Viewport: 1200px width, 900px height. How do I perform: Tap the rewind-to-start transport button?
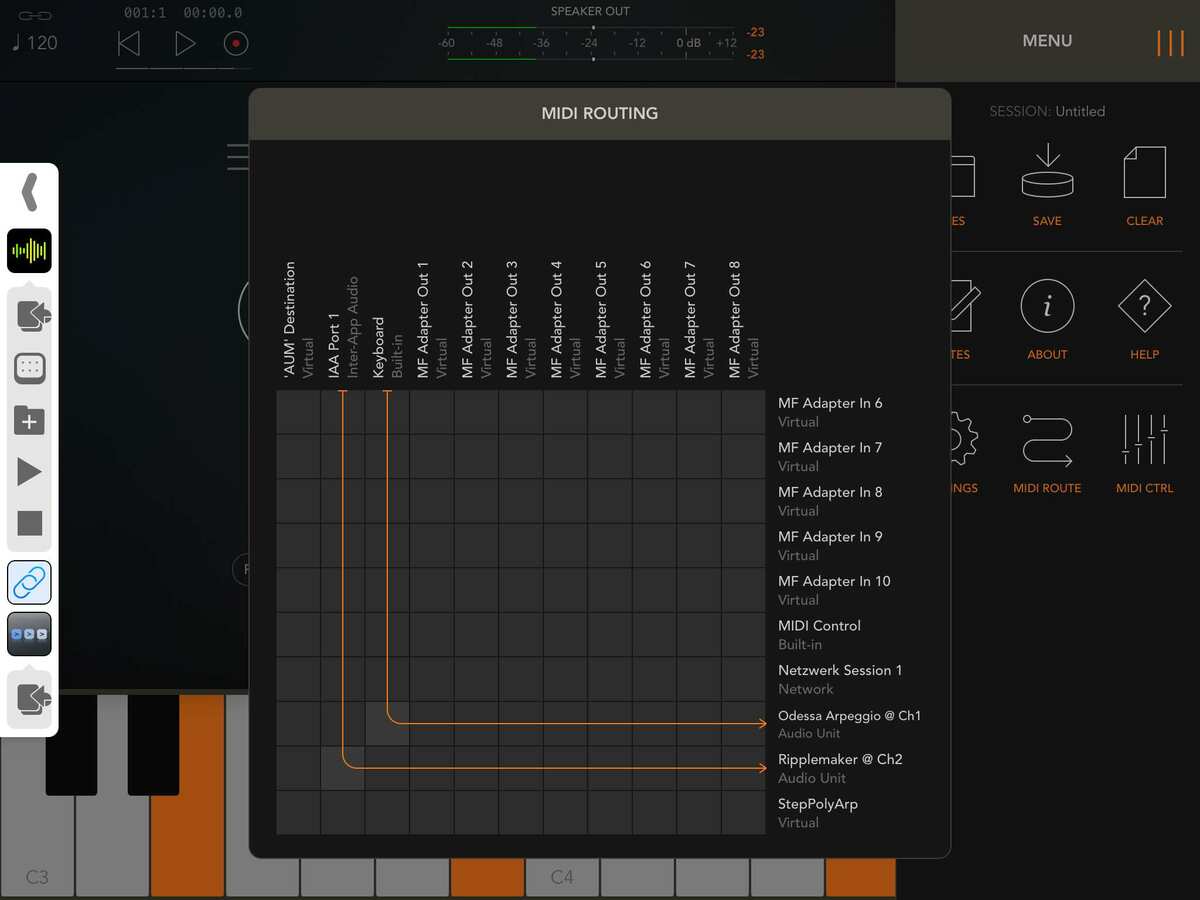click(x=129, y=43)
